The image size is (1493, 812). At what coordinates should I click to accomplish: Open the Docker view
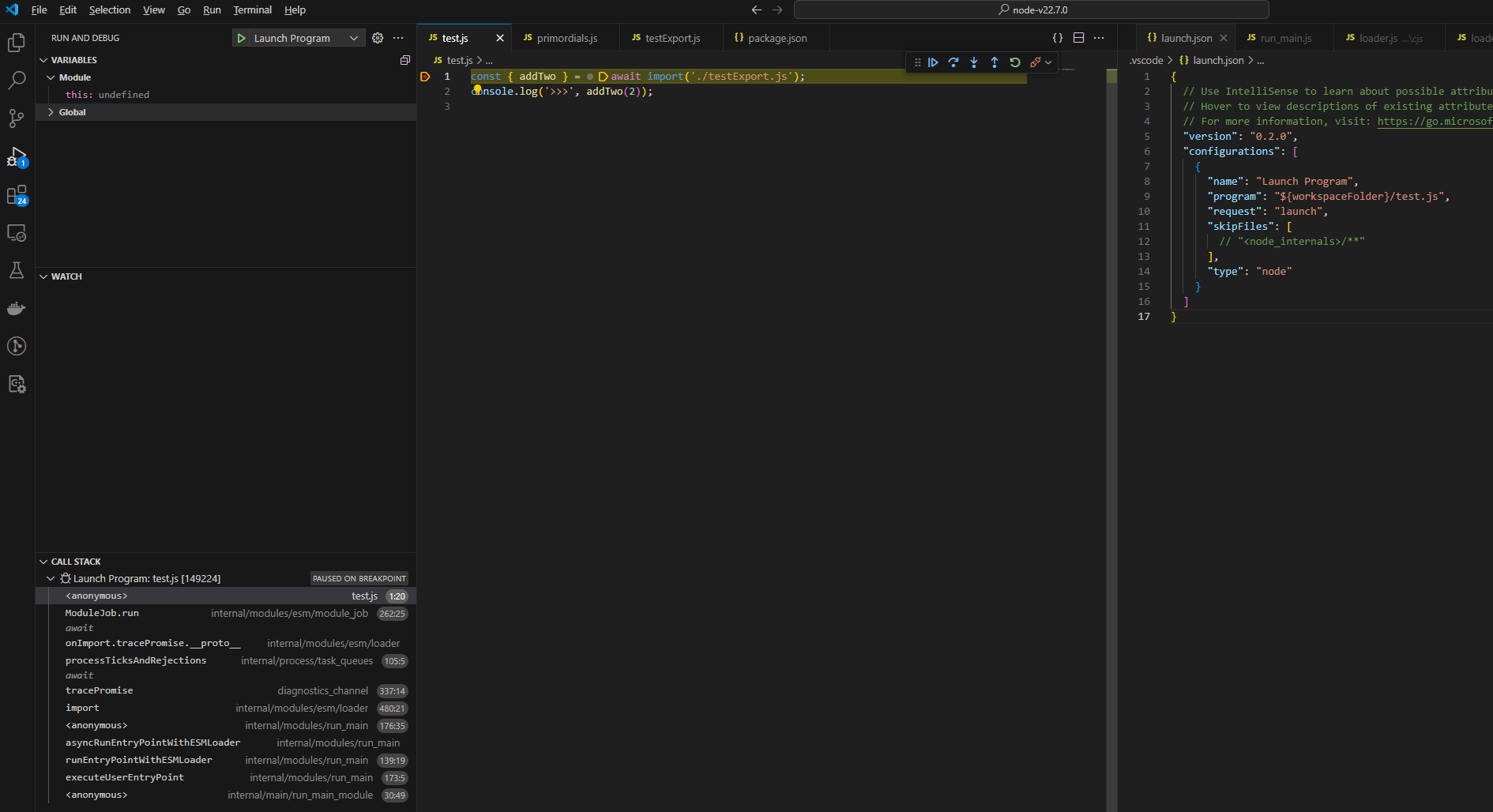[x=17, y=308]
